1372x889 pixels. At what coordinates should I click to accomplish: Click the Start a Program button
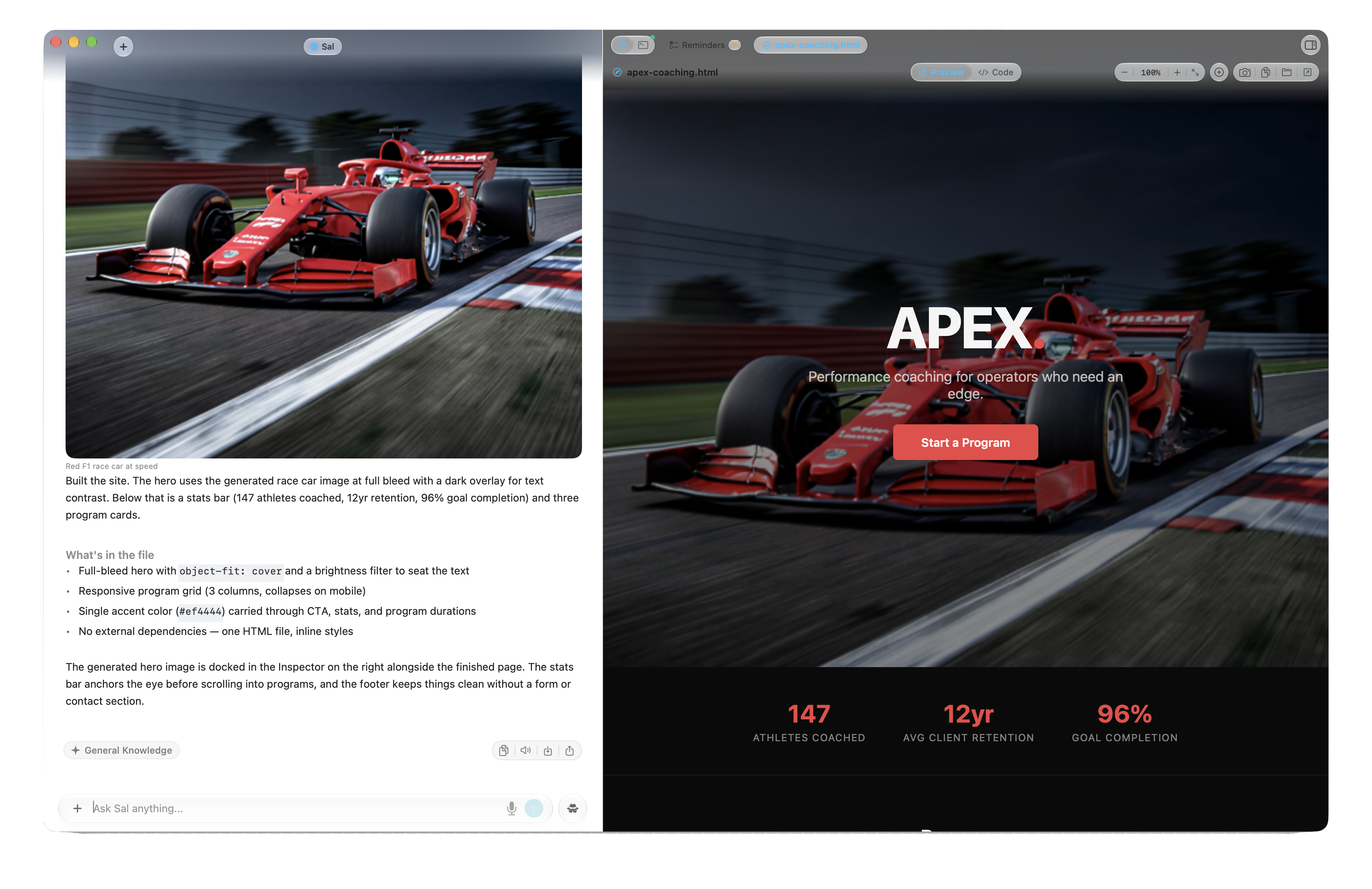pos(965,442)
